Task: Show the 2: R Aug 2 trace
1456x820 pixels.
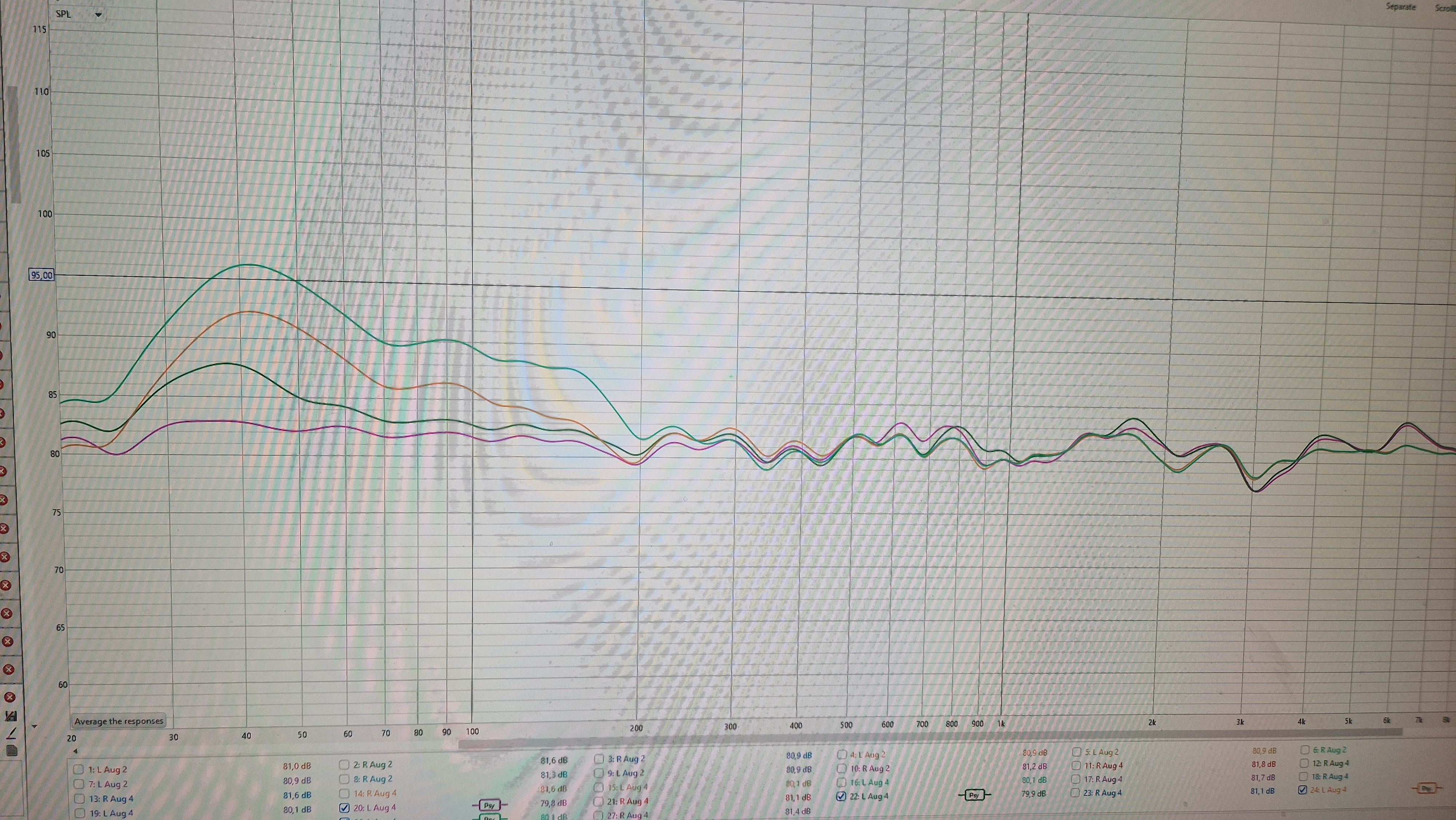Action: tap(344, 765)
